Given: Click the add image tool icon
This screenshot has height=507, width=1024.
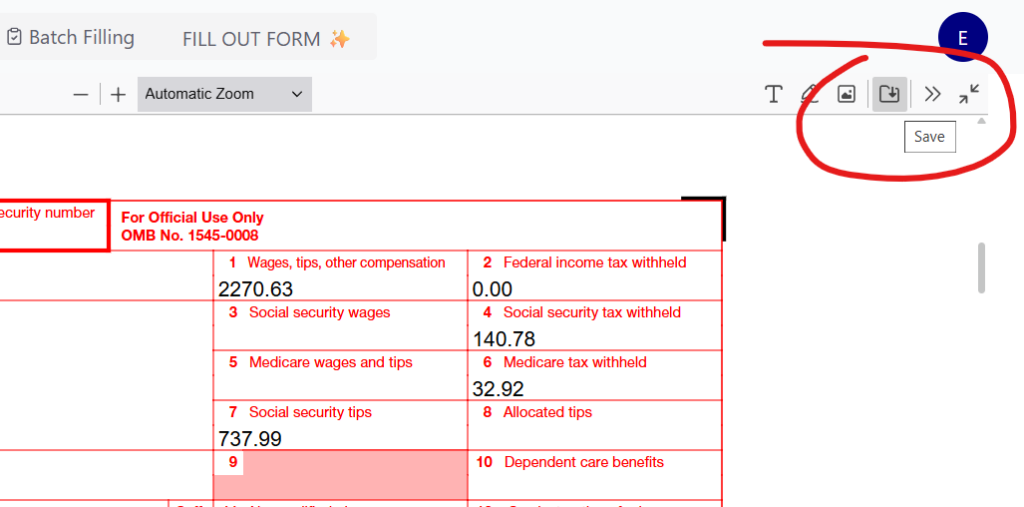Looking at the screenshot, I should pos(846,94).
